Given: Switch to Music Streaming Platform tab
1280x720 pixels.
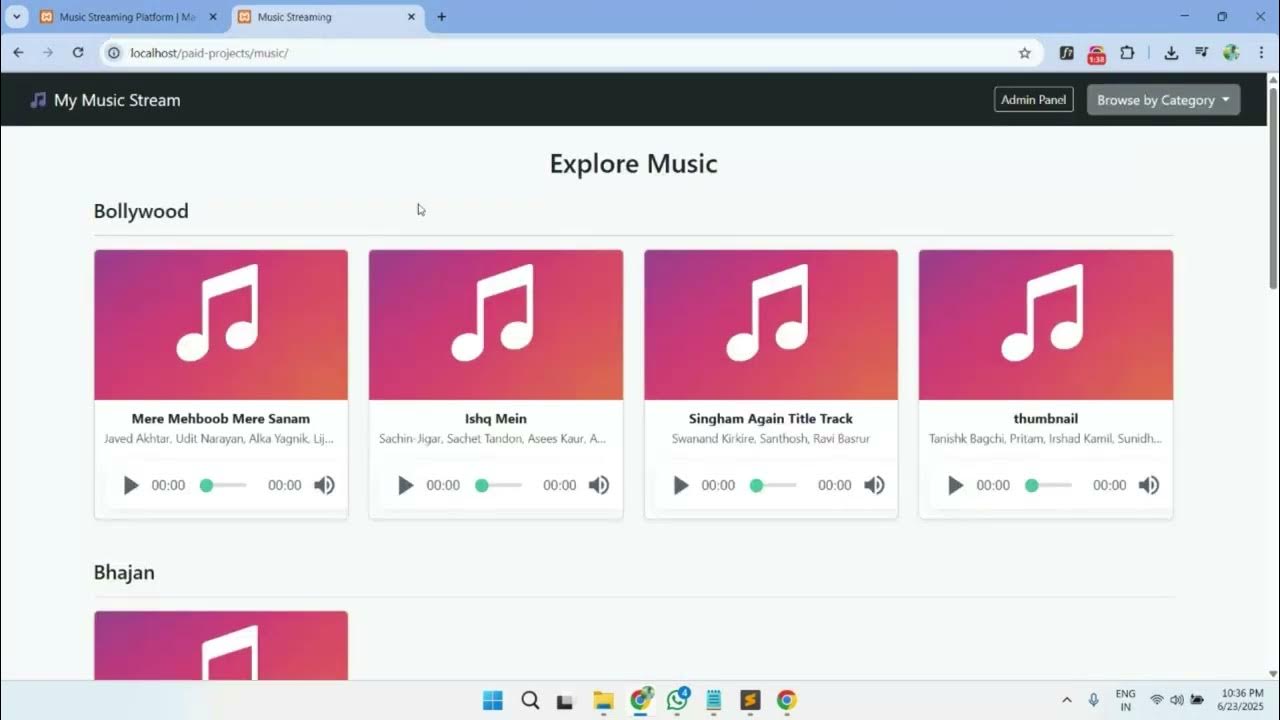Looking at the screenshot, I should point(127,17).
